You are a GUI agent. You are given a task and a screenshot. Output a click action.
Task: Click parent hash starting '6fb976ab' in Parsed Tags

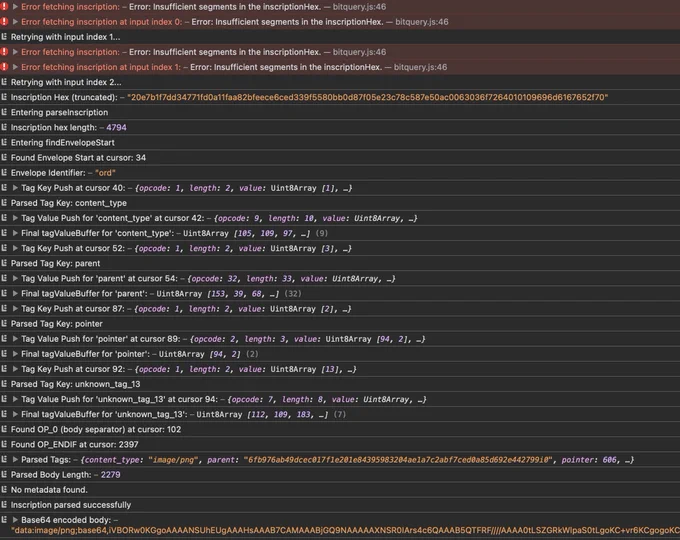[x=398, y=459]
